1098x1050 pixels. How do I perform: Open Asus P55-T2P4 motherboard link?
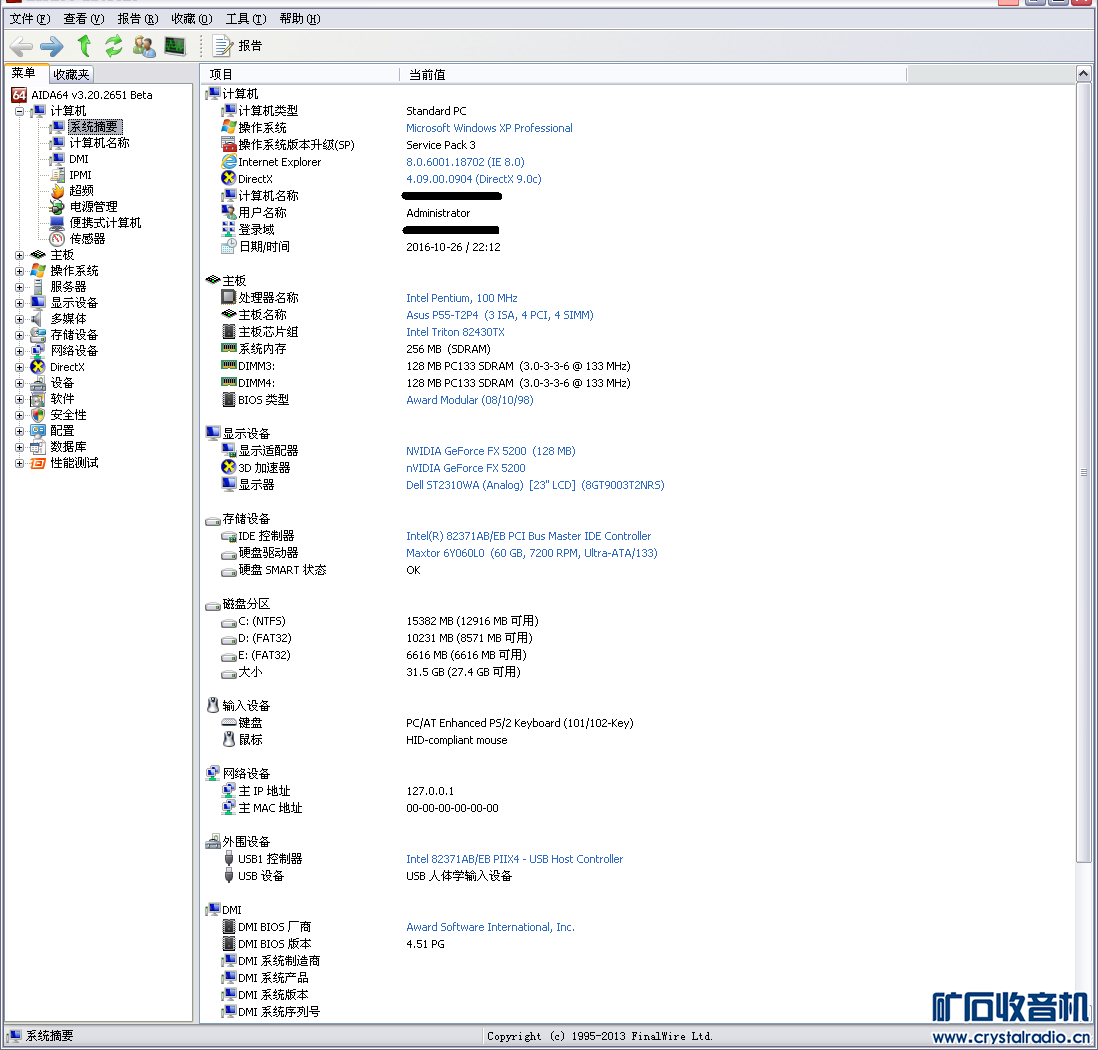click(x=499, y=315)
